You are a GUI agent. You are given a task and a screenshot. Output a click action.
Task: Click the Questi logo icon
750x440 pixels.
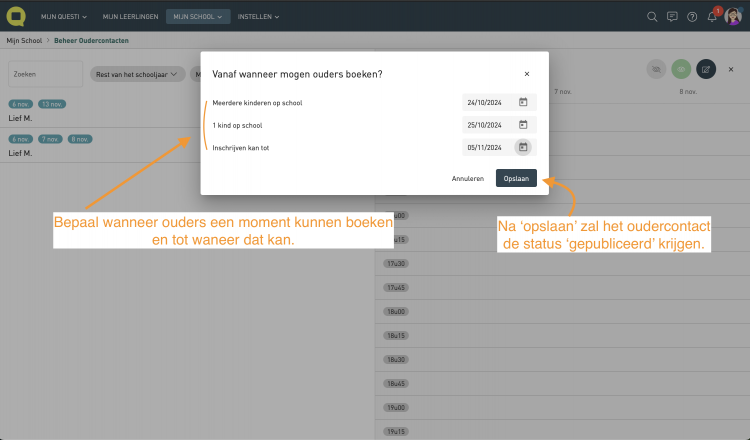[x=19, y=16]
